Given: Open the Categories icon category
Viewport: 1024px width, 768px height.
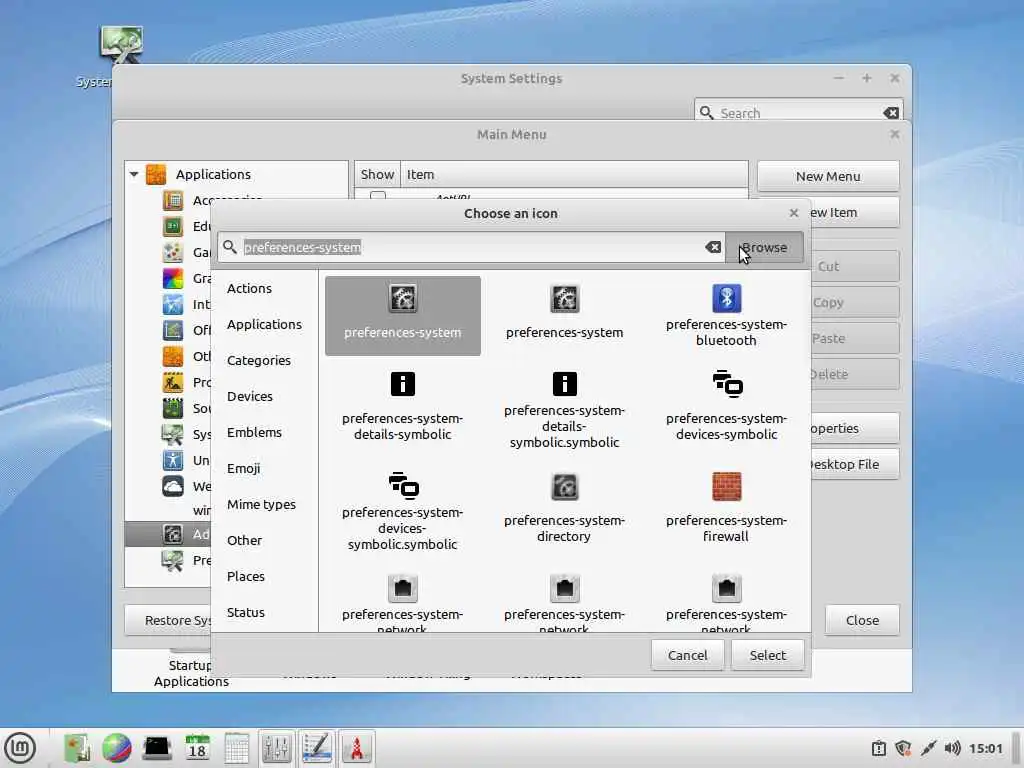Looking at the screenshot, I should point(259,360).
